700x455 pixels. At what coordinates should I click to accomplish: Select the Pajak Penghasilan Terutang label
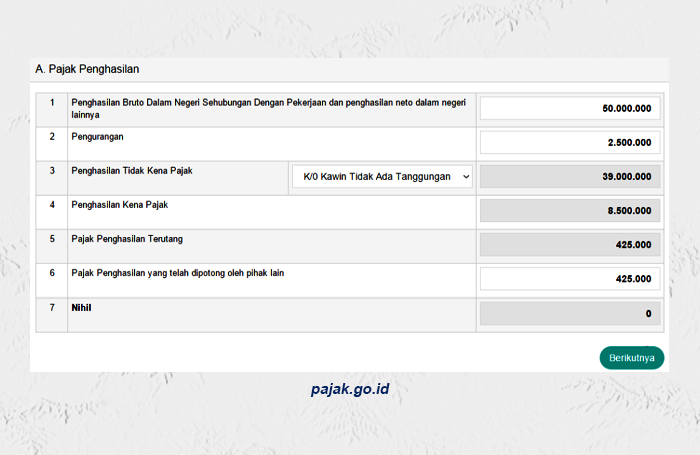point(127,239)
